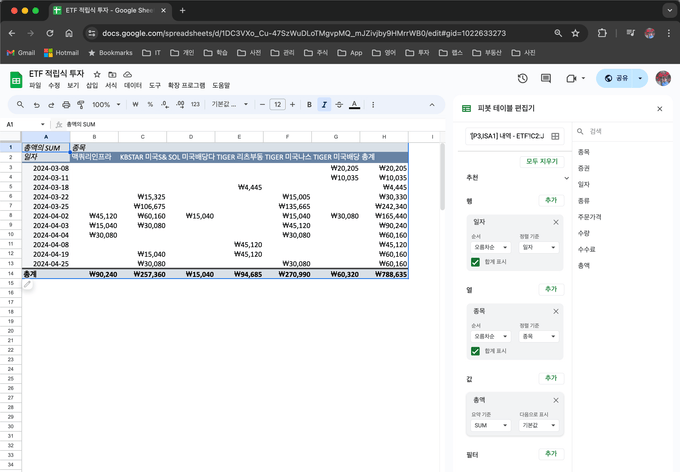Add a filter with 추가
The height and width of the screenshot is (472, 680).
click(x=551, y=453)
